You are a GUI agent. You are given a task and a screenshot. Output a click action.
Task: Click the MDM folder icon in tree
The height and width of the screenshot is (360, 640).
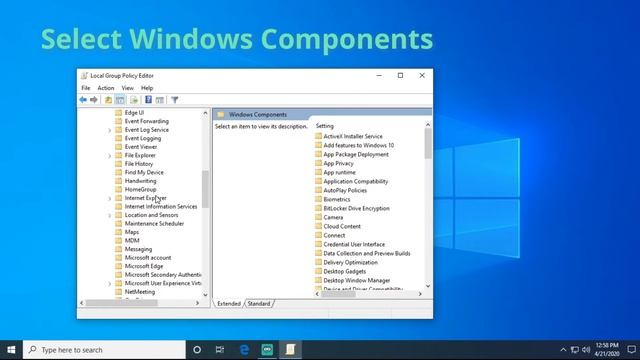[x=118, y=240]
